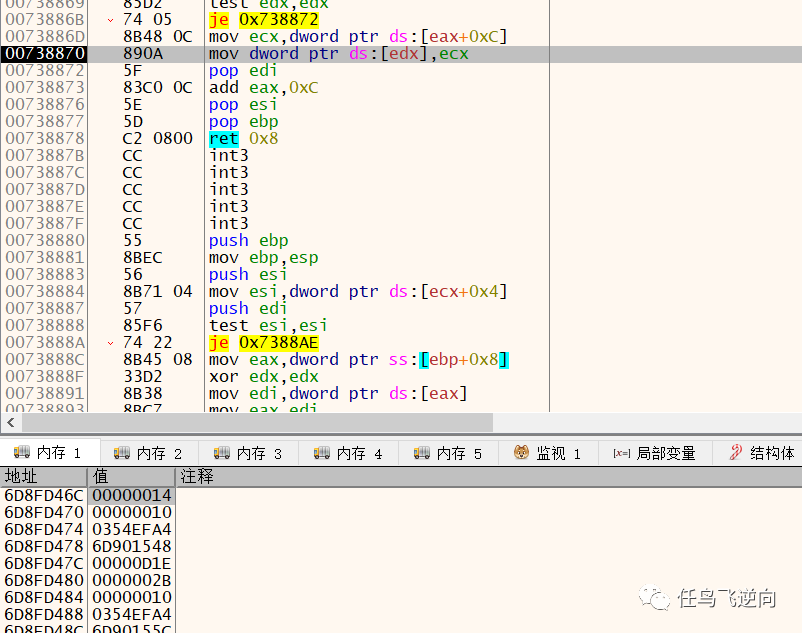Image resolution: width=802 pixels, height=633 pixels.
Task: Click the memory icon on 内存 4 tab
Action: (322, 453)
